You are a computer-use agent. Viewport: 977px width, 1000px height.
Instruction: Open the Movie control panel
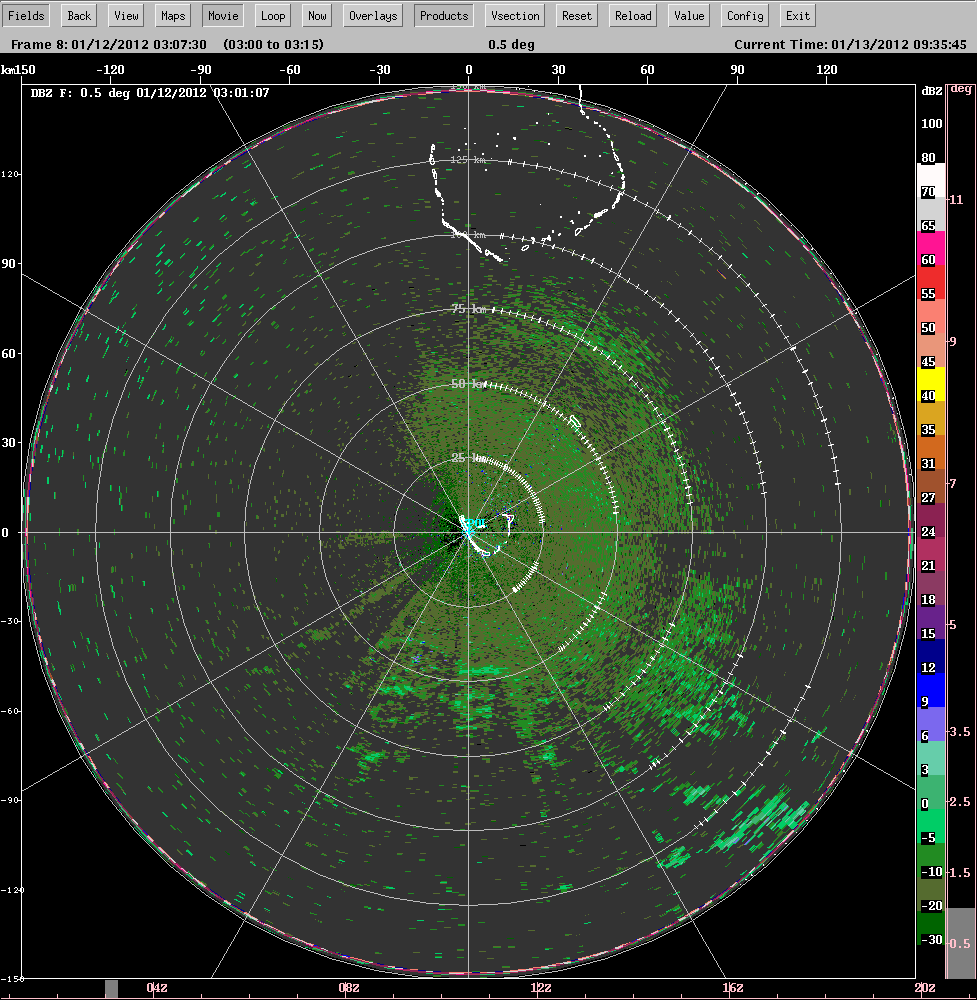pos(222,15)
